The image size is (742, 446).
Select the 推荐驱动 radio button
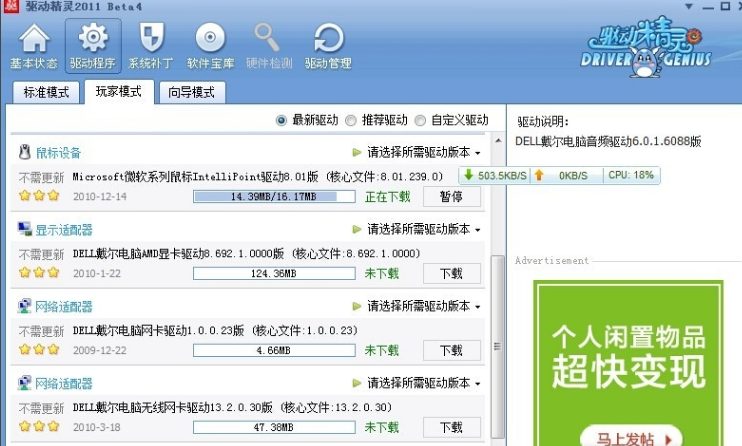coord(351,120)
